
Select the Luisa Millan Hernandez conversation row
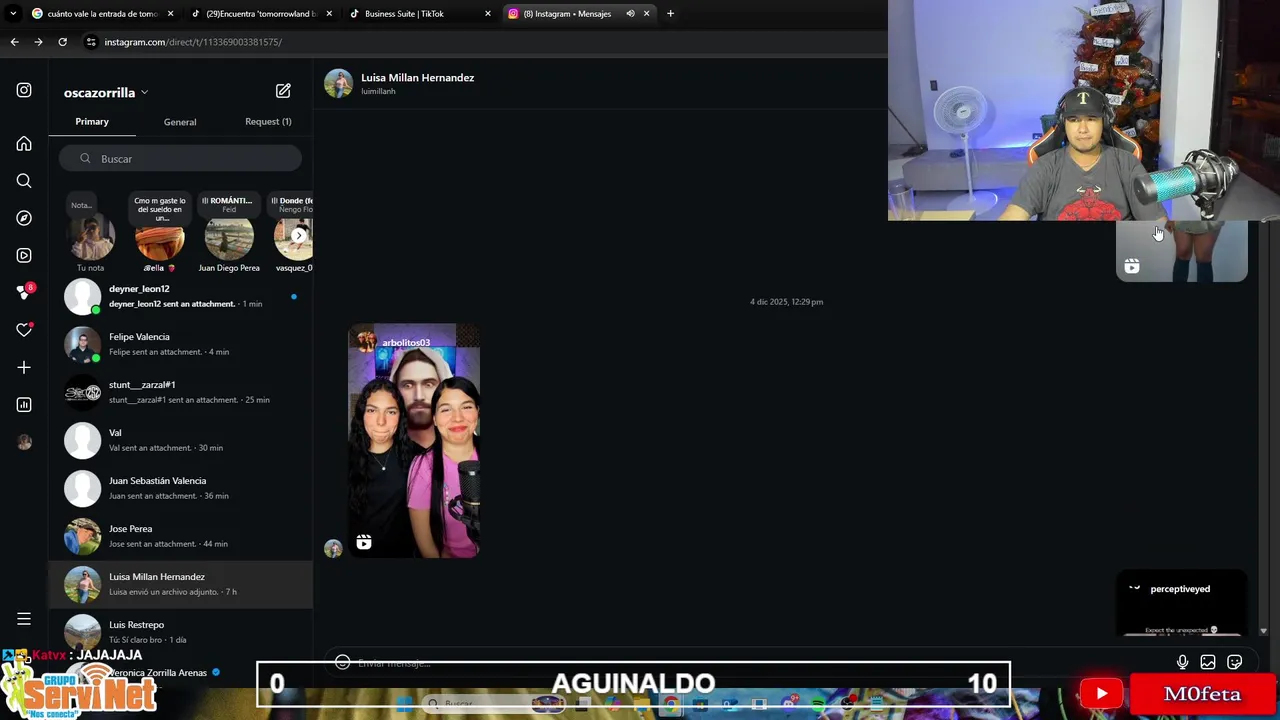point(180,584)
